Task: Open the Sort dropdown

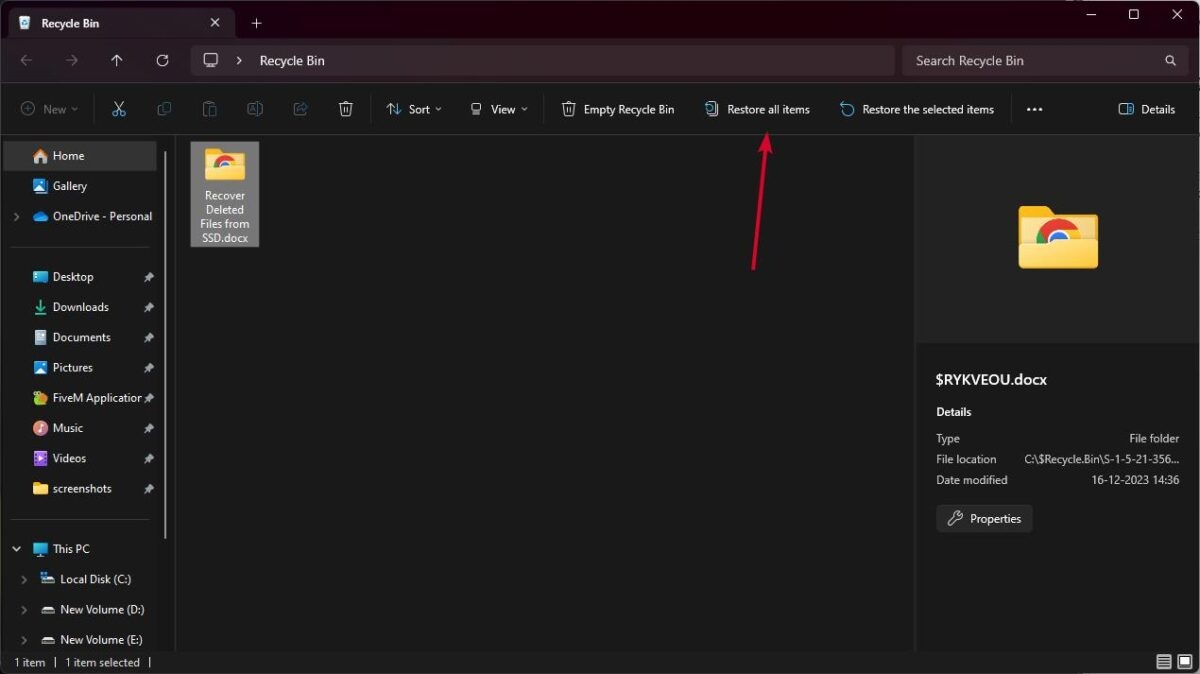Action: pyautogui.click(x=414, y=109)
